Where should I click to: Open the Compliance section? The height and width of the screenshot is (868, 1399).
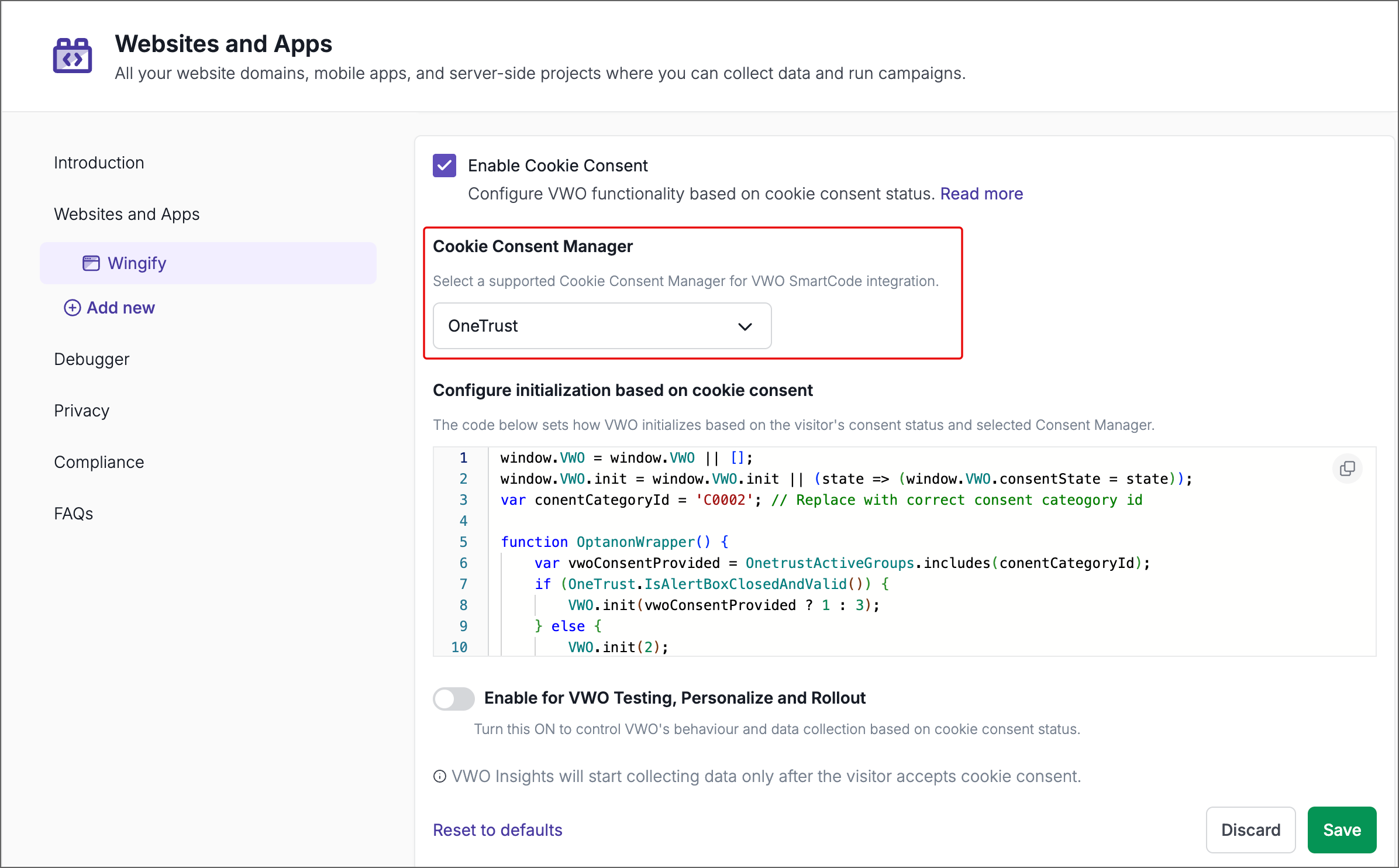pos(99,462)
